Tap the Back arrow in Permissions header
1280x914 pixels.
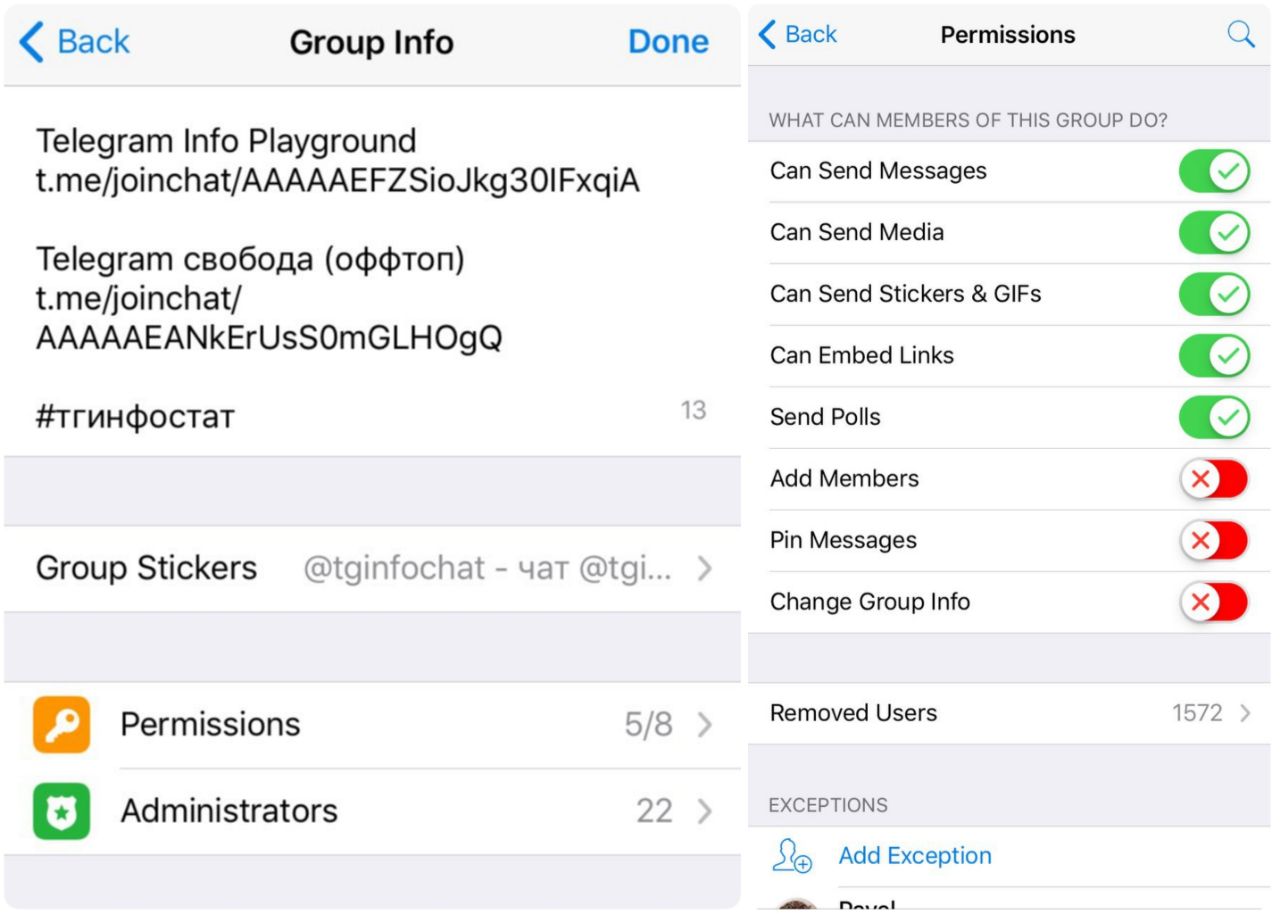[x=768, y=35]
